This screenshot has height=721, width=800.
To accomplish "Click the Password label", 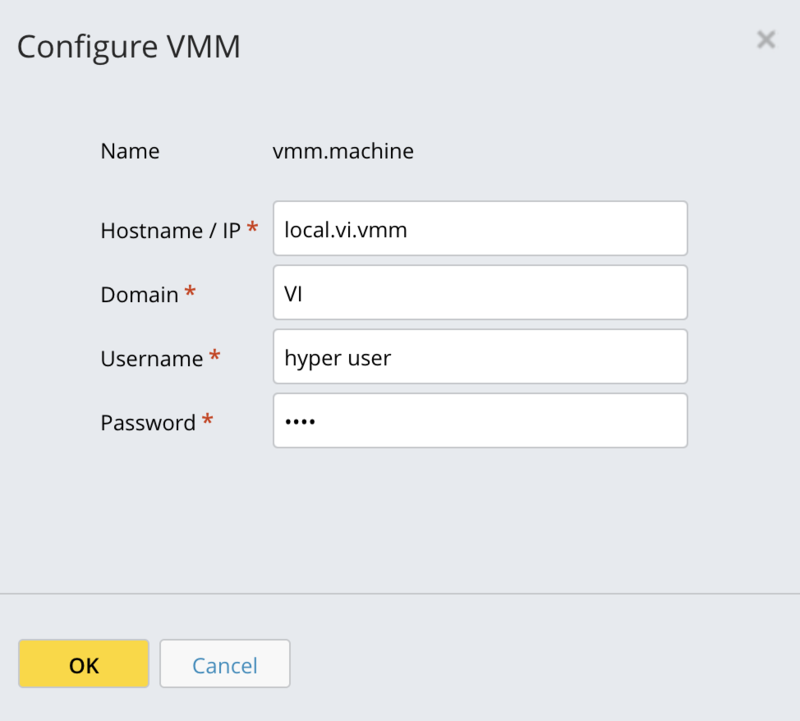I will click(148, 422).
